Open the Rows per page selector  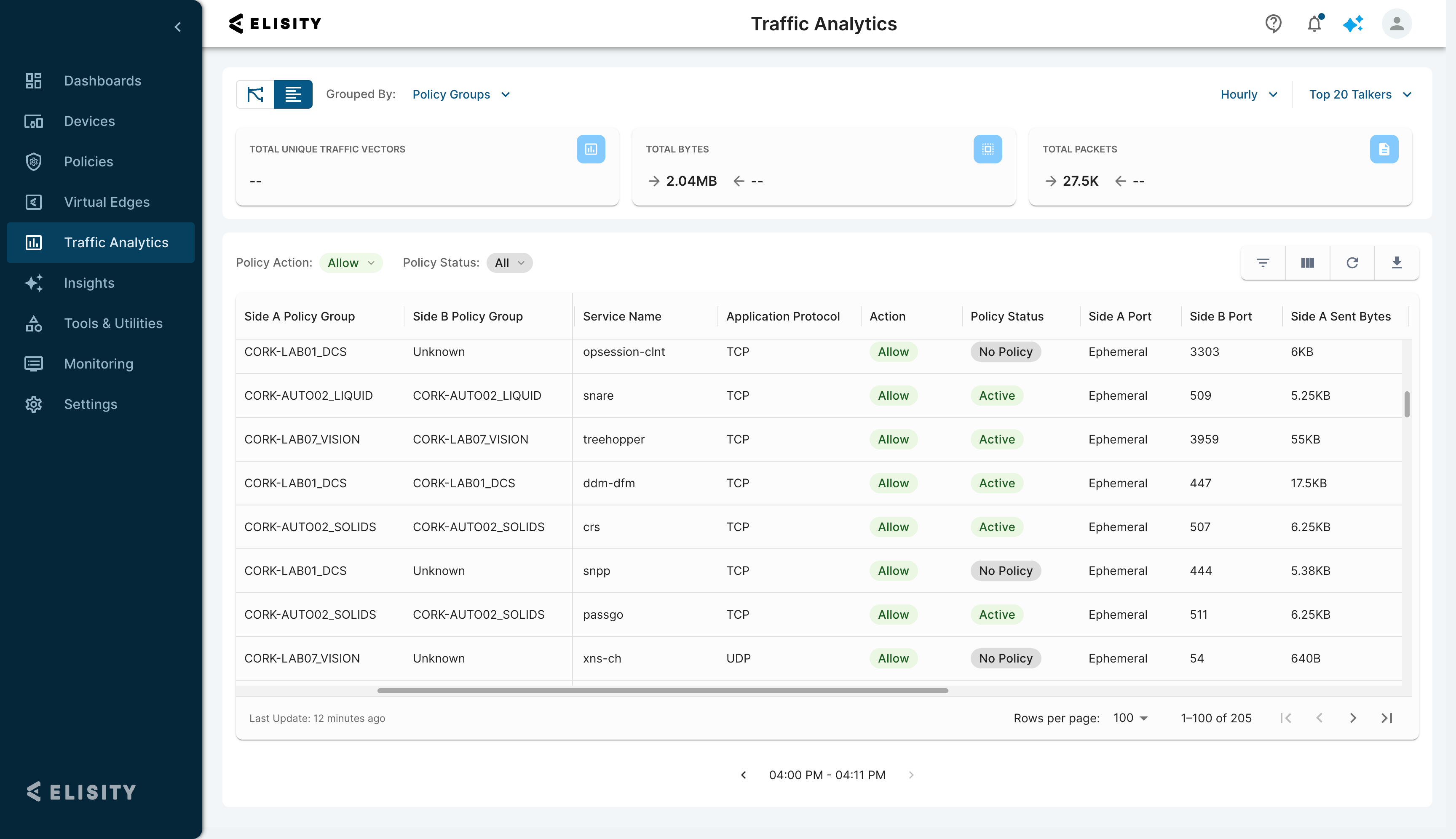[x=1130, y=718]
